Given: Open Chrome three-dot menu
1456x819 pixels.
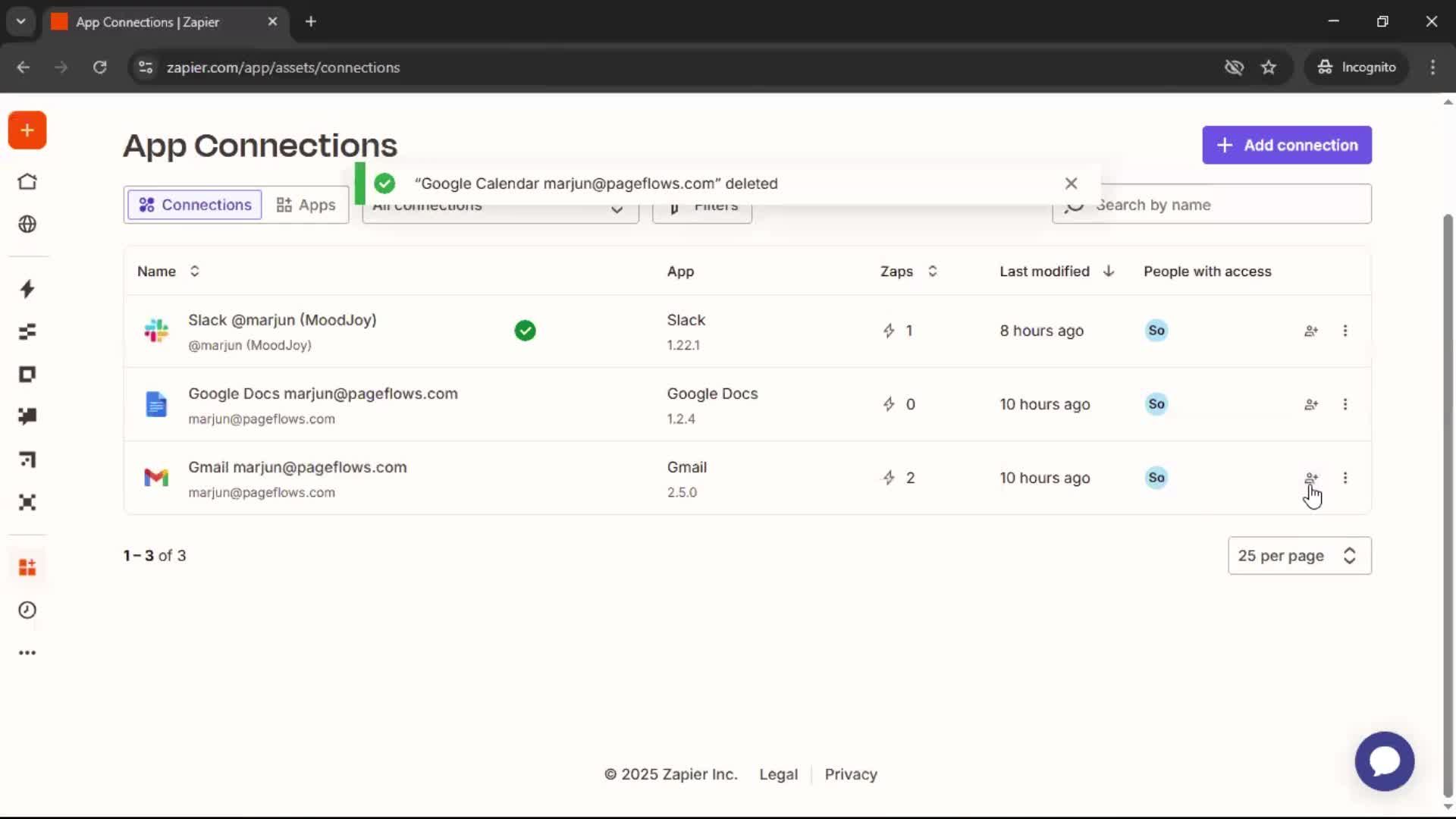Looking at the screenshot, I should coord(1432,67).
